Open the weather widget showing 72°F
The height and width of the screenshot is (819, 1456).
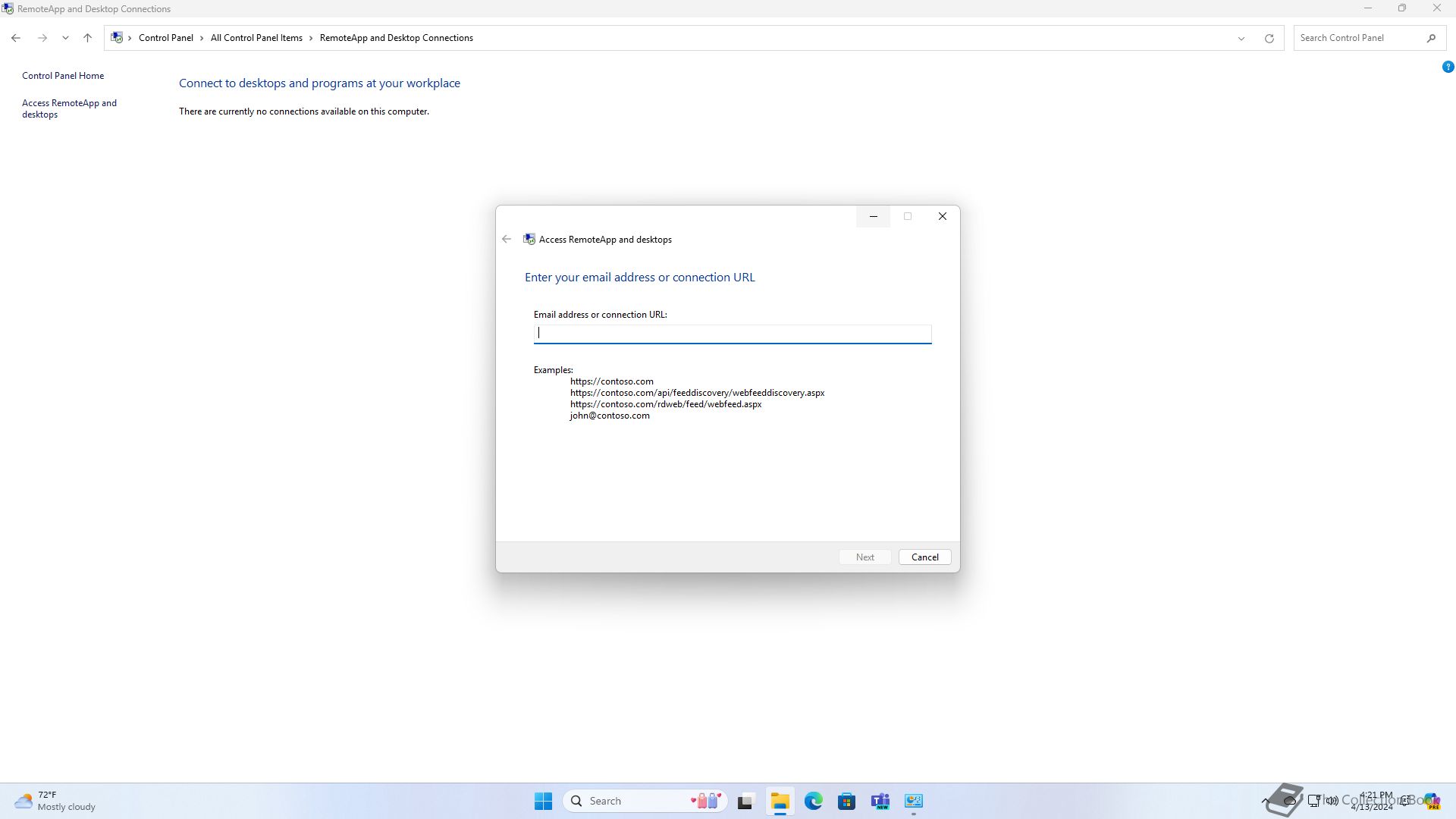[x=55, y=801]
